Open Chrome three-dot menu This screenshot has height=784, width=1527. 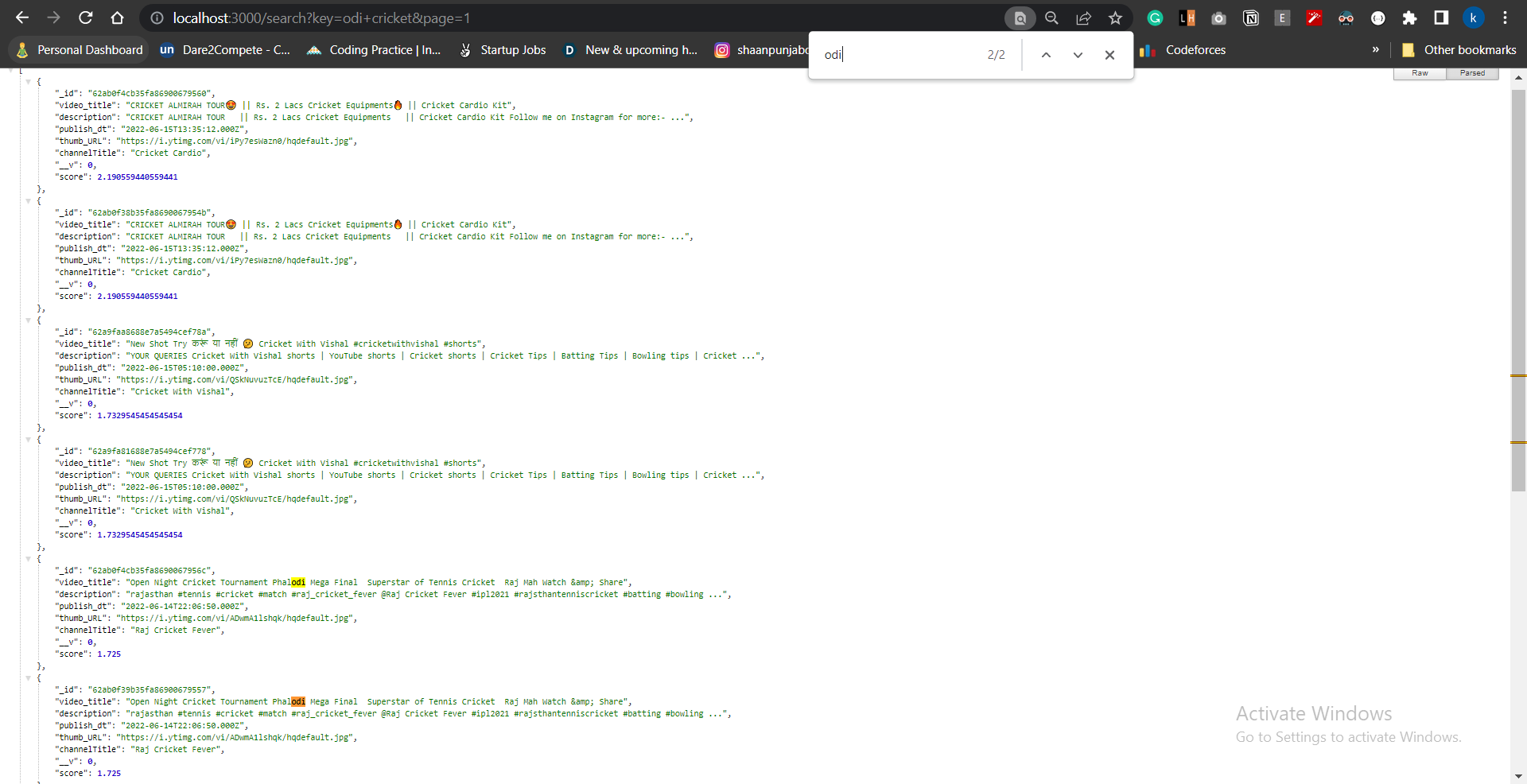(x=1505, y=17)
